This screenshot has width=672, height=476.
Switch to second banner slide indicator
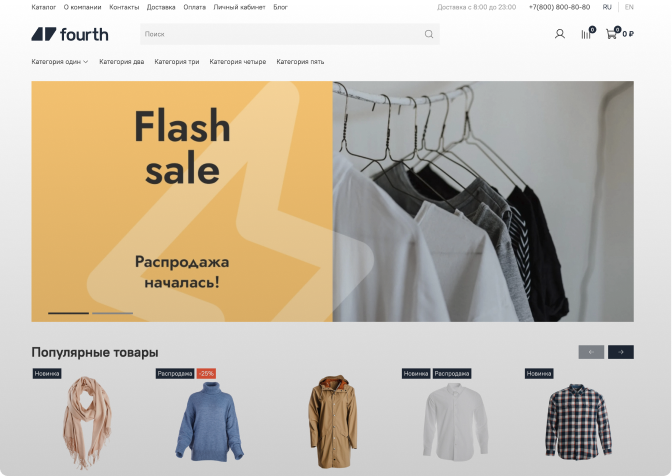(112, 313)
